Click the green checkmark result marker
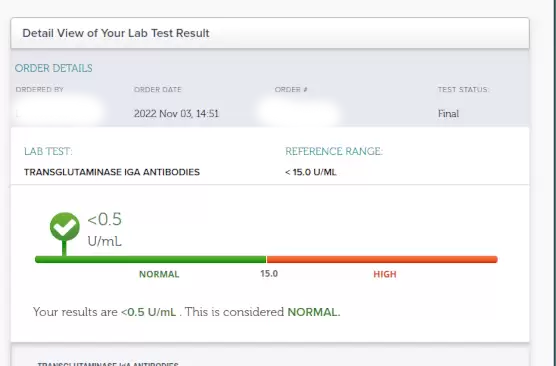556x366 pixels. pos(65,227)
